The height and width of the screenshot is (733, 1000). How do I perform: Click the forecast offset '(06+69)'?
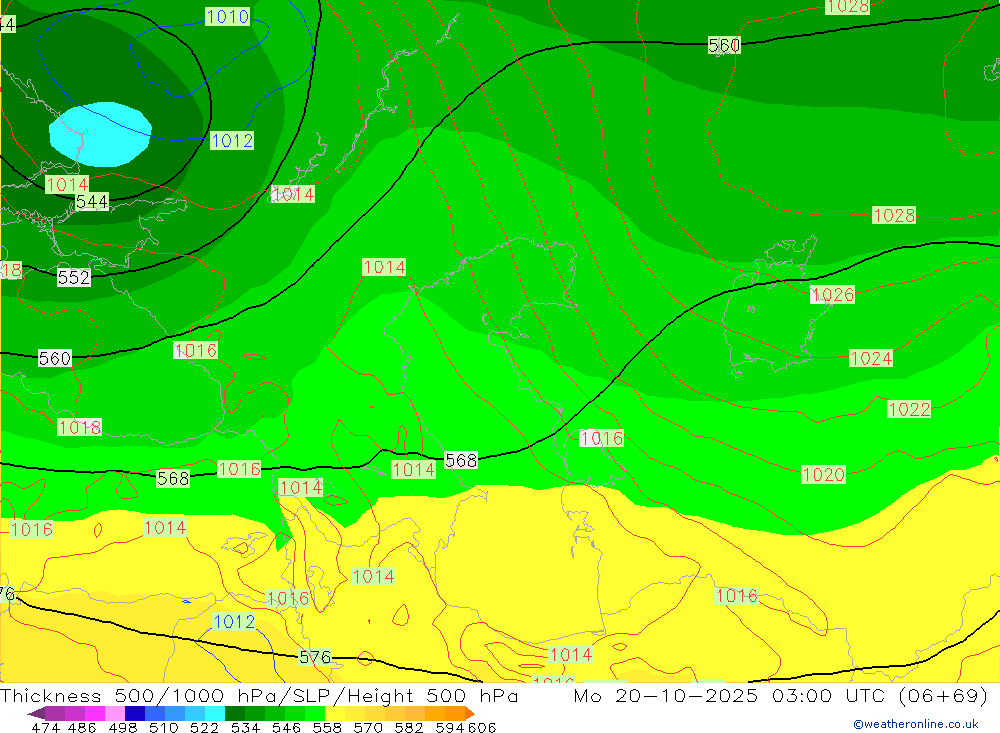[x=943, y=695]
